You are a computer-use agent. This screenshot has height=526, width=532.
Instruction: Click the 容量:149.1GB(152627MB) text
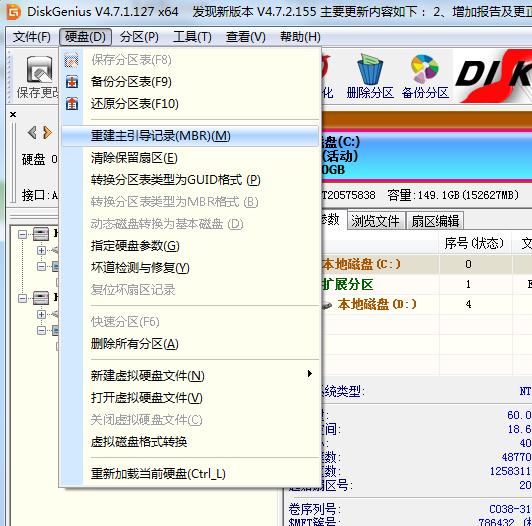pos(453,195)
